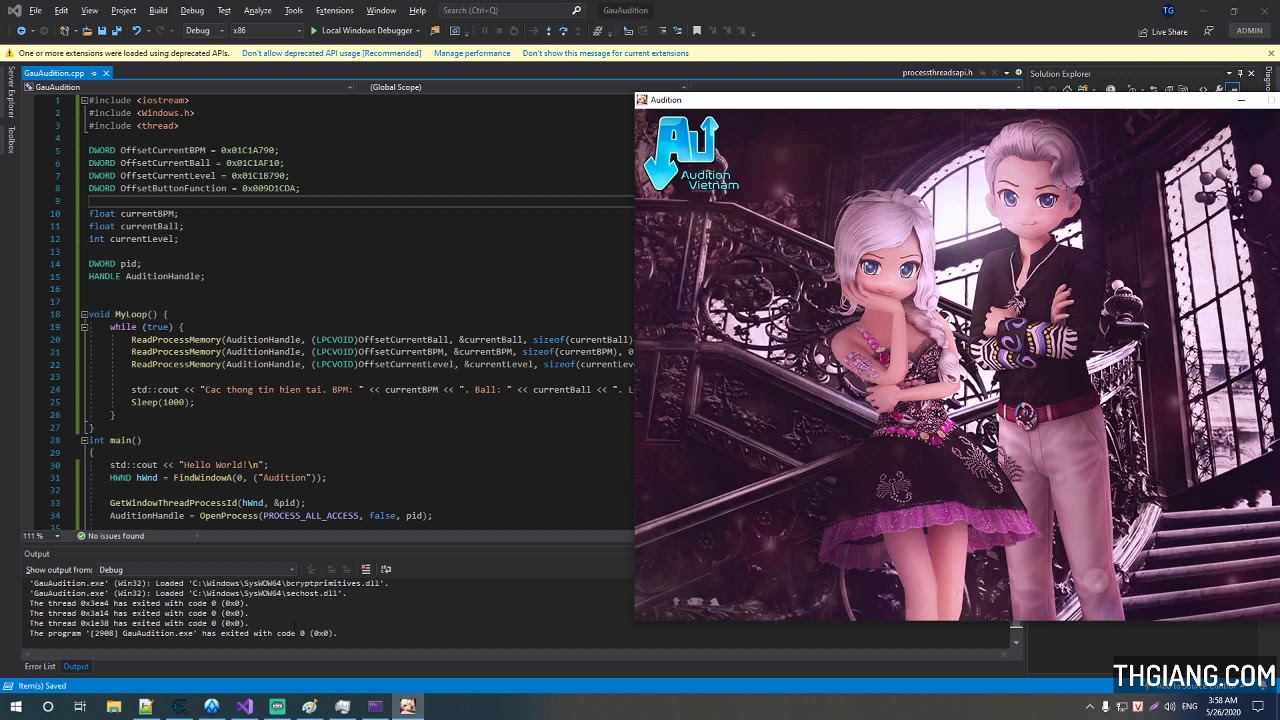Toggle auto hide pin on Solution Explorer
The height and width of the screenshot is (720, 1280).
1240,73
